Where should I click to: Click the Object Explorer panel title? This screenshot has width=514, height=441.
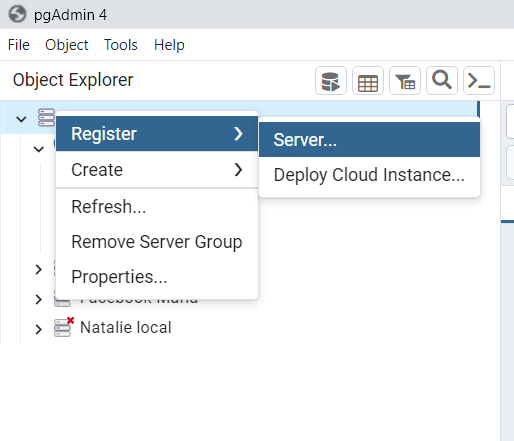coord(73,80)
